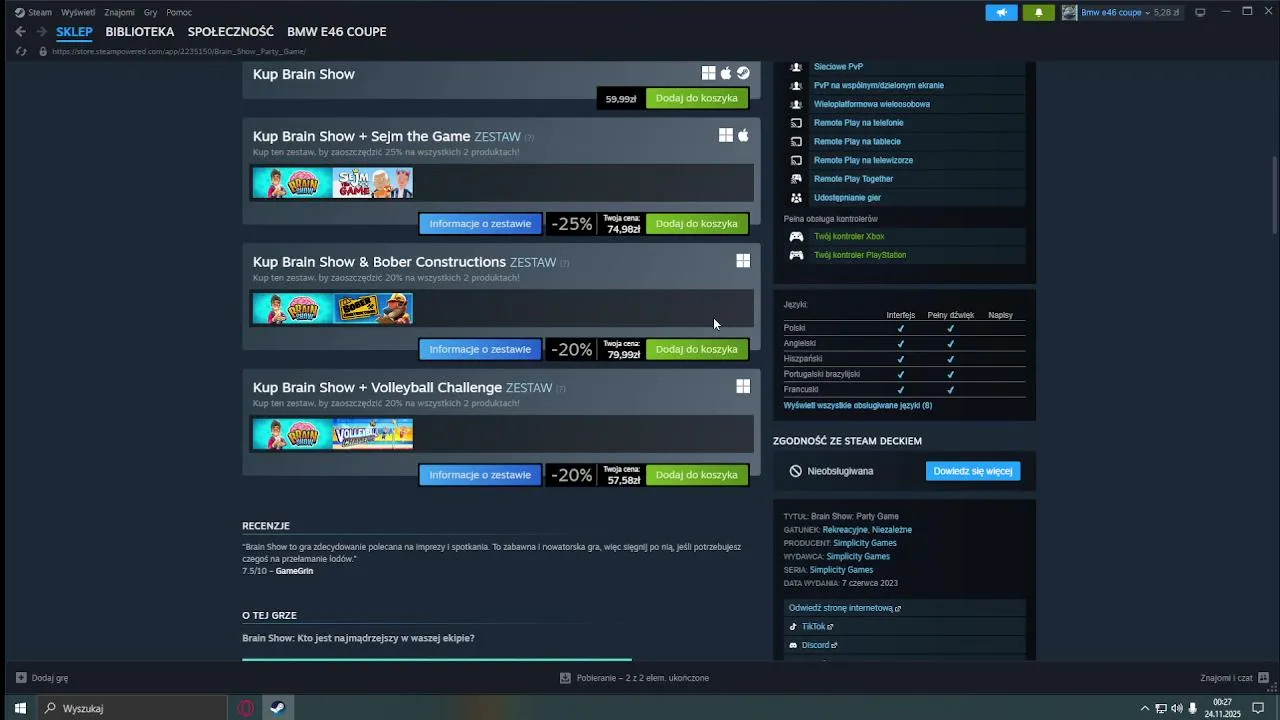The height and width of the screenshot is (720, 1280).
Task: Open the Pomoc menu
Action: coord(179,12)
